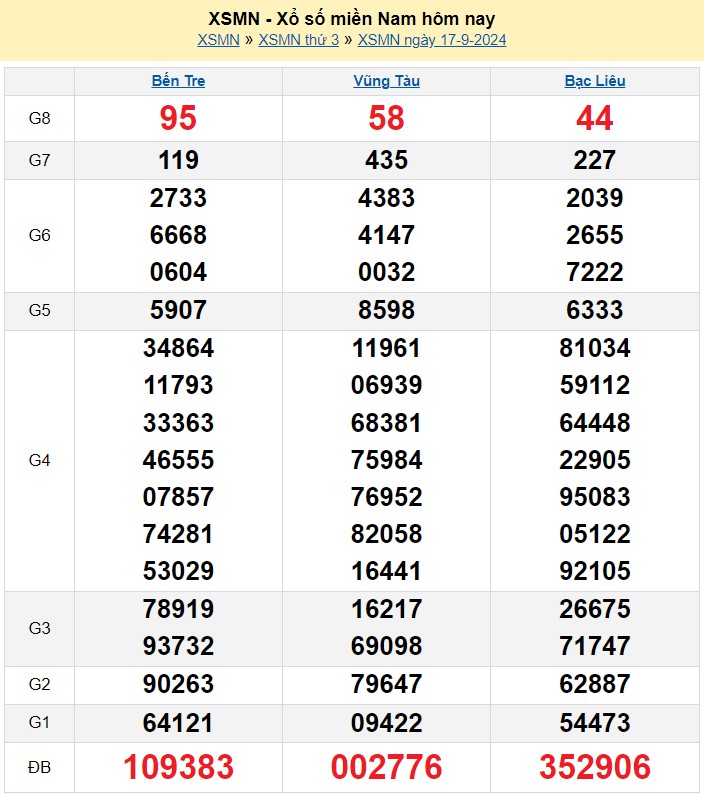Select the special prize number 109383
The width and height of the screenshot is (704, 794).
(178, 767)
